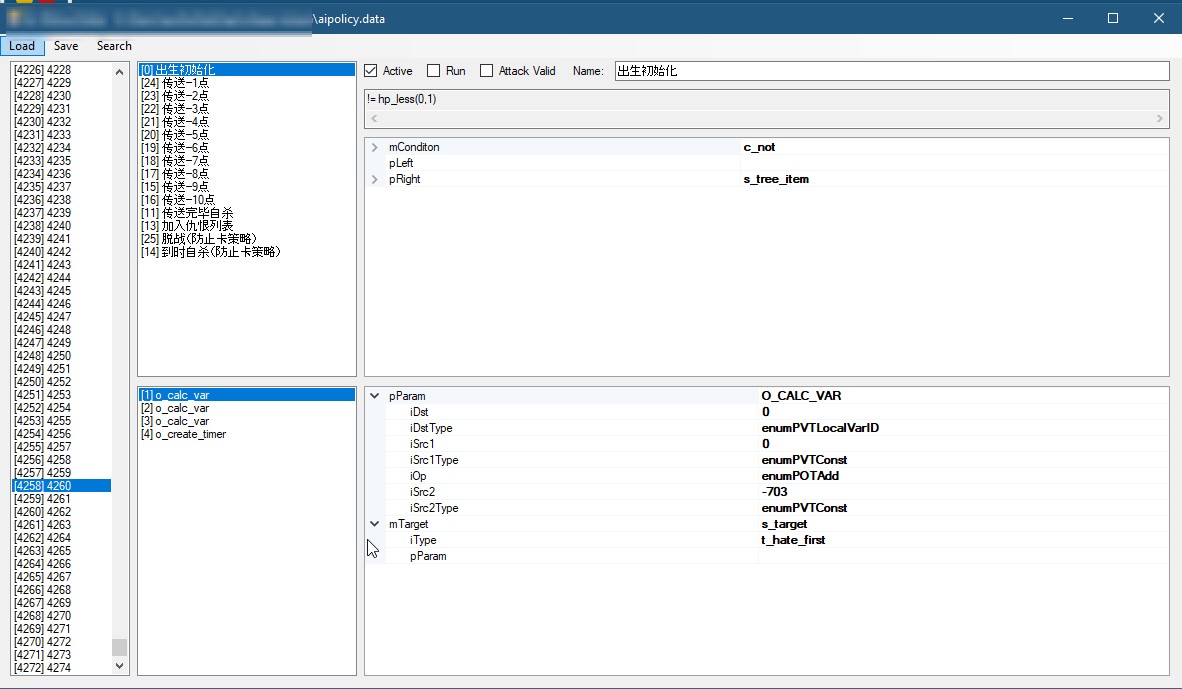Click the Name input field
Viewport: 1182px width, 689px height.
892,71
